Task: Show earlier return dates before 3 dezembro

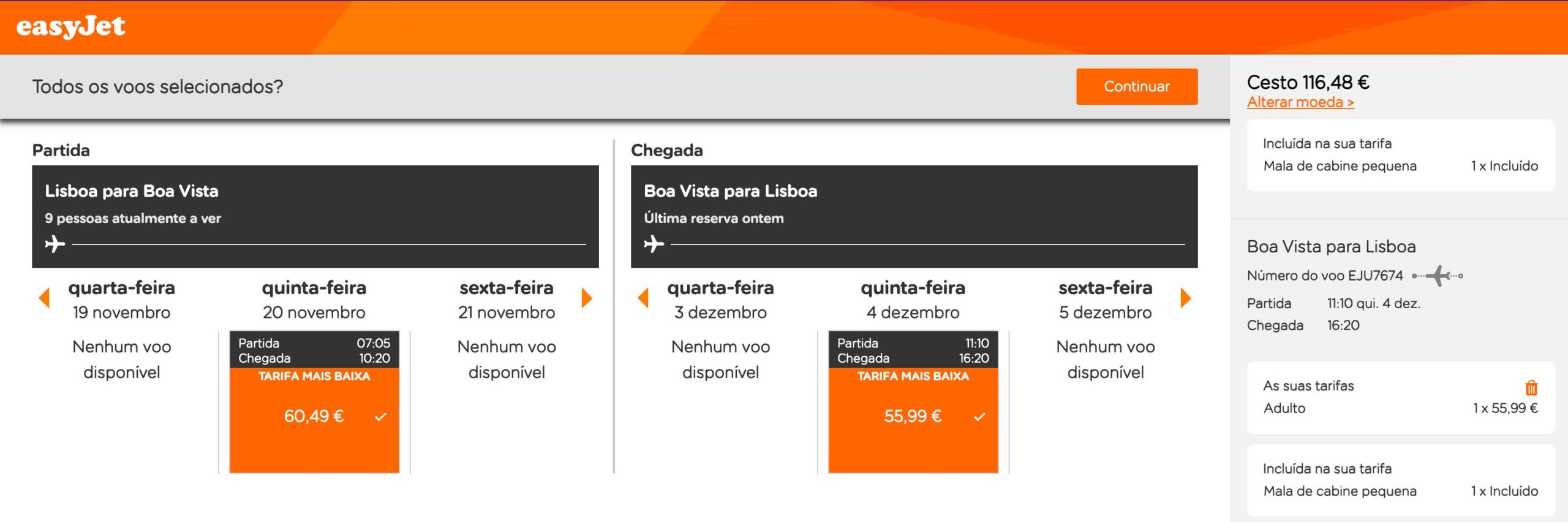Action: coord(643,298)
